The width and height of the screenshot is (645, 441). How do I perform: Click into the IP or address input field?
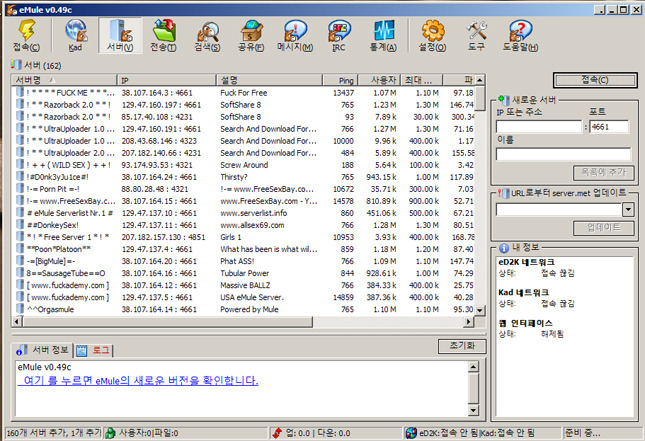point(539,127)
